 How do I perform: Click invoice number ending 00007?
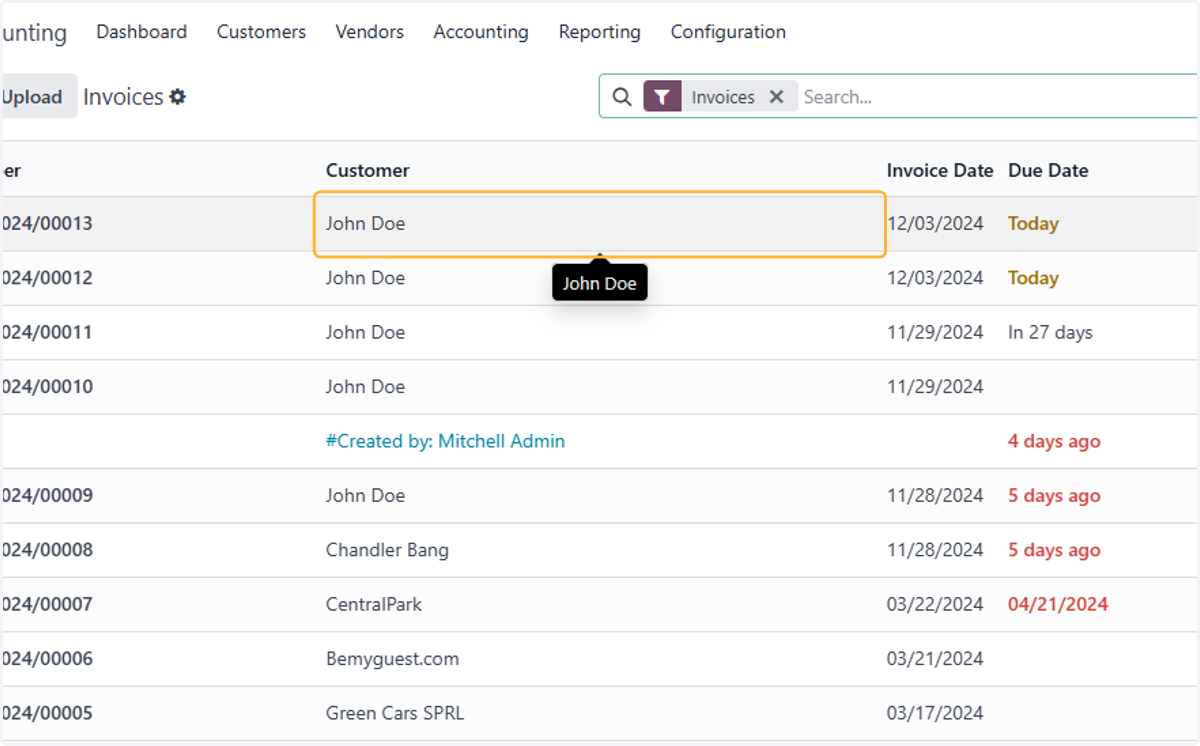pos(46,604)
